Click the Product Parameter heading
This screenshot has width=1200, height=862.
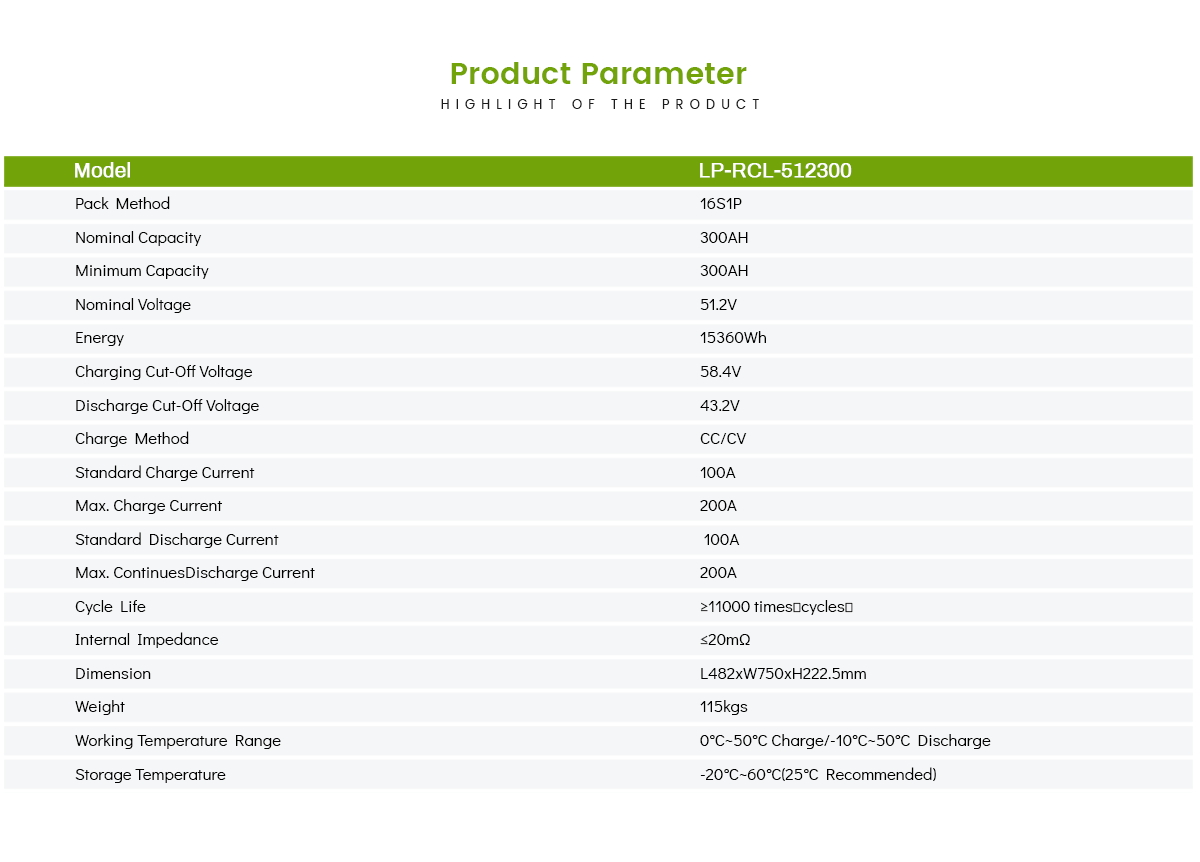598,74
